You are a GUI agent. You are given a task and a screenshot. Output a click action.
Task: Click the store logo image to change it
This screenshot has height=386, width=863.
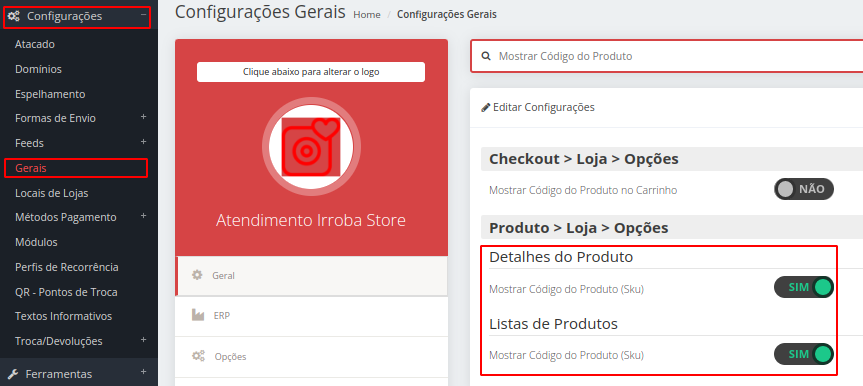(x=311, y=147)
